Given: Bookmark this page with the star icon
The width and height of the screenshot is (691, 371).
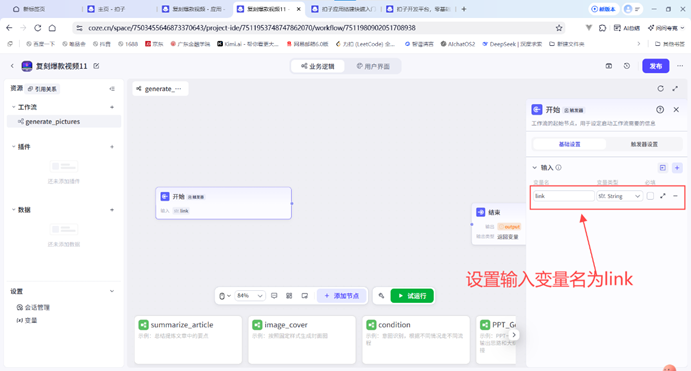Looking at the screenshot, I should coord(559,28).
